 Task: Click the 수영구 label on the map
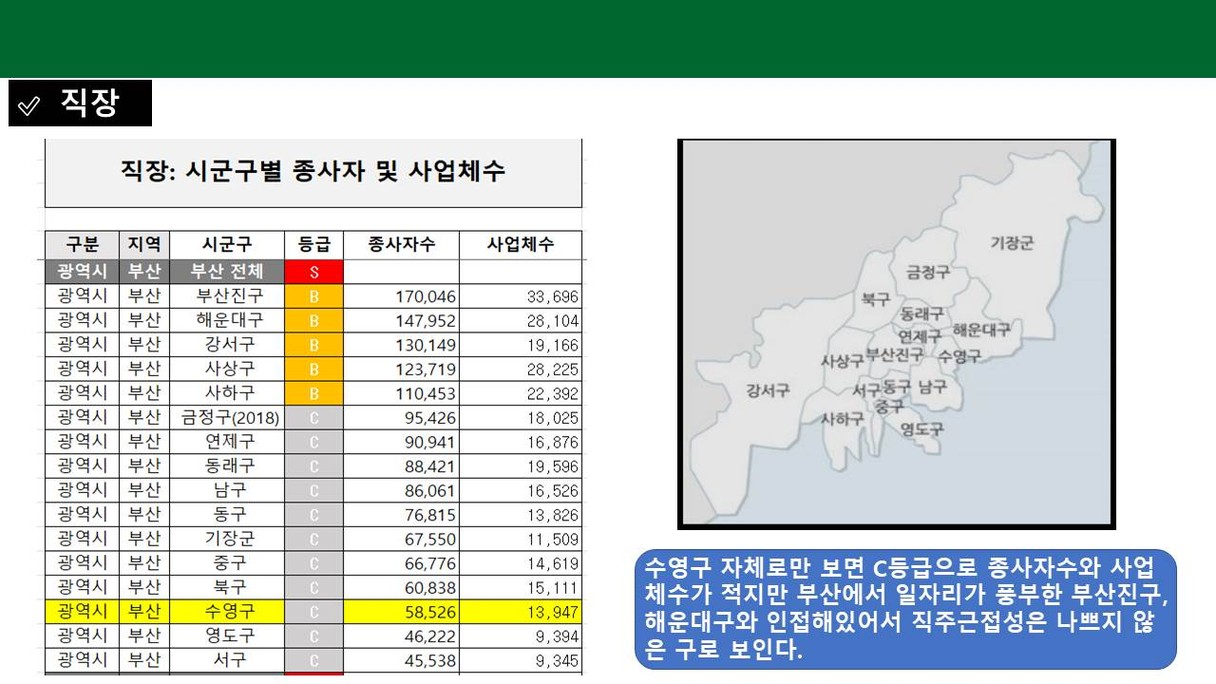[959, 355]
